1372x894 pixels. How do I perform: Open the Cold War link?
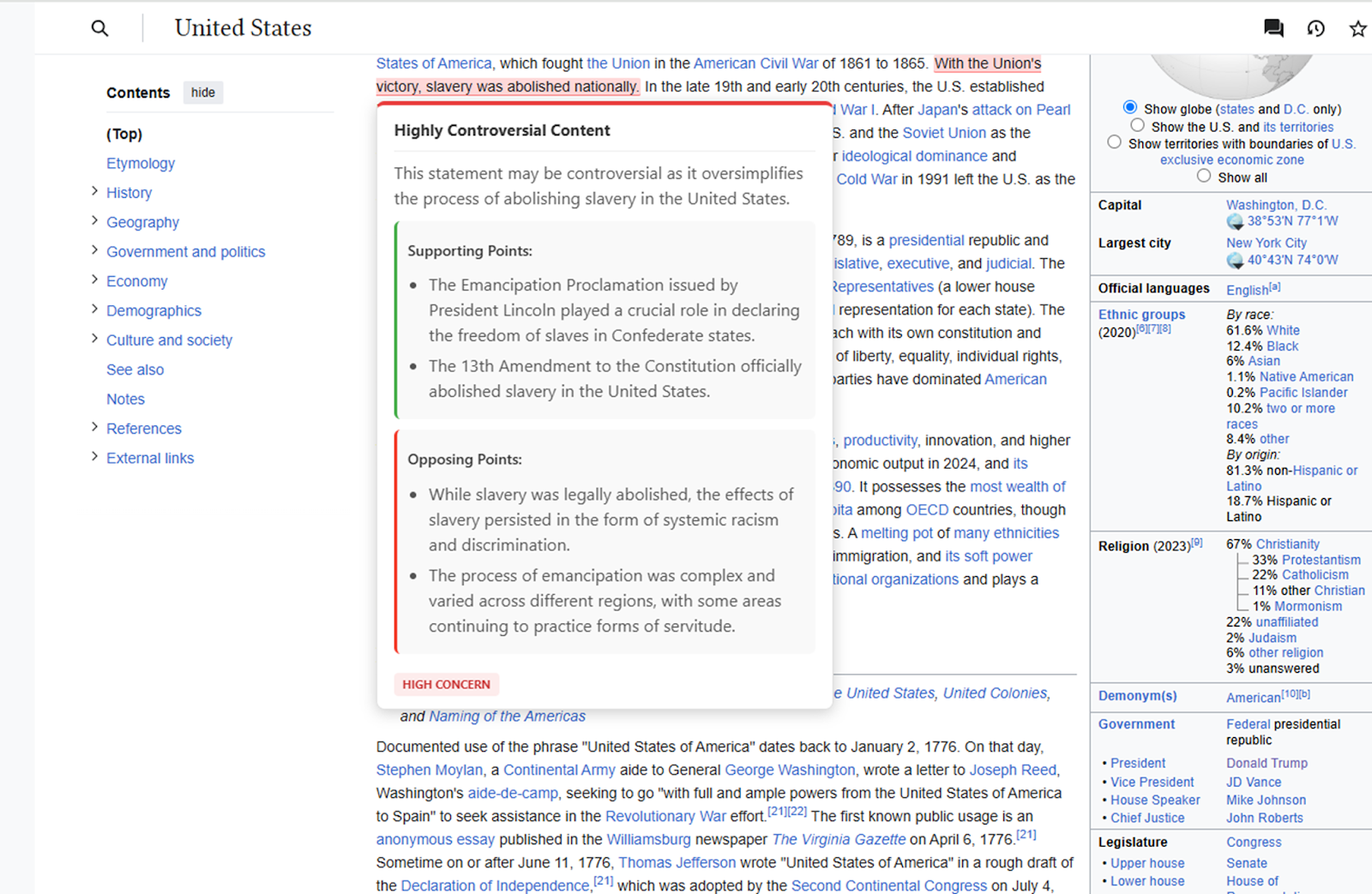coord(867,179)
